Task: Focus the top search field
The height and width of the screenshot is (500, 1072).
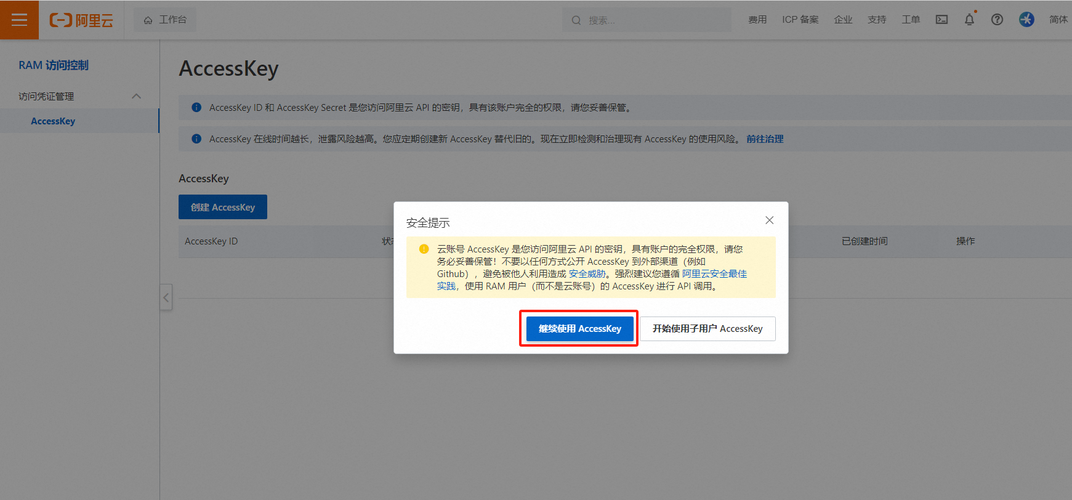Action: click(x=649, y=21)
